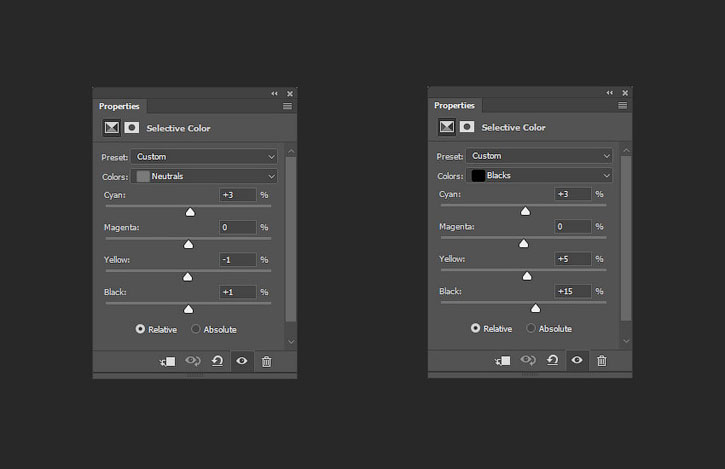Click Cyan value field in Neutrals panel
Screen dimensions: 725x469
point(238,195)
